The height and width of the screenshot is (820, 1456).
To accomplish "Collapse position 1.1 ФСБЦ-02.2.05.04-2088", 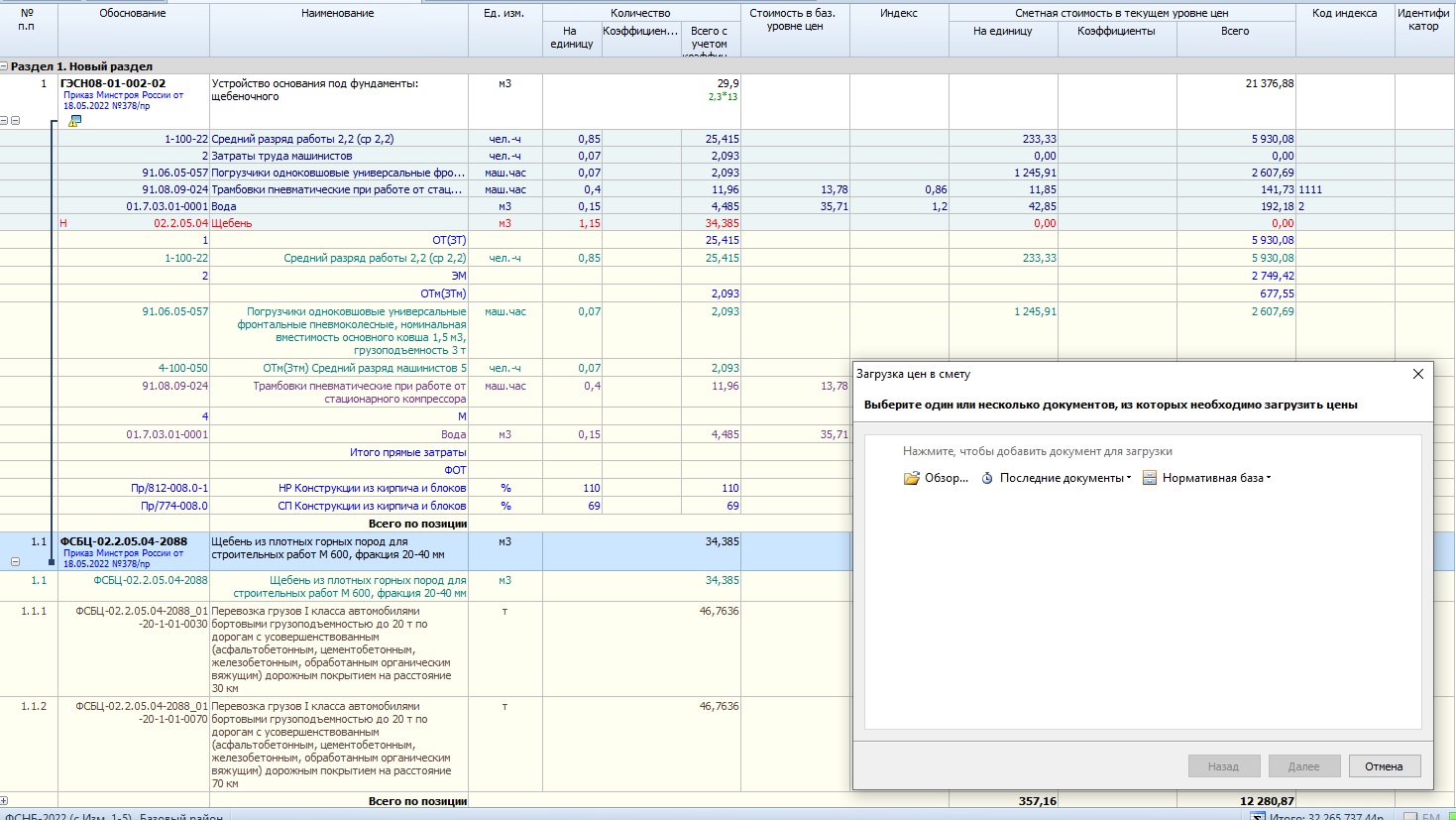I will [15, 561].
